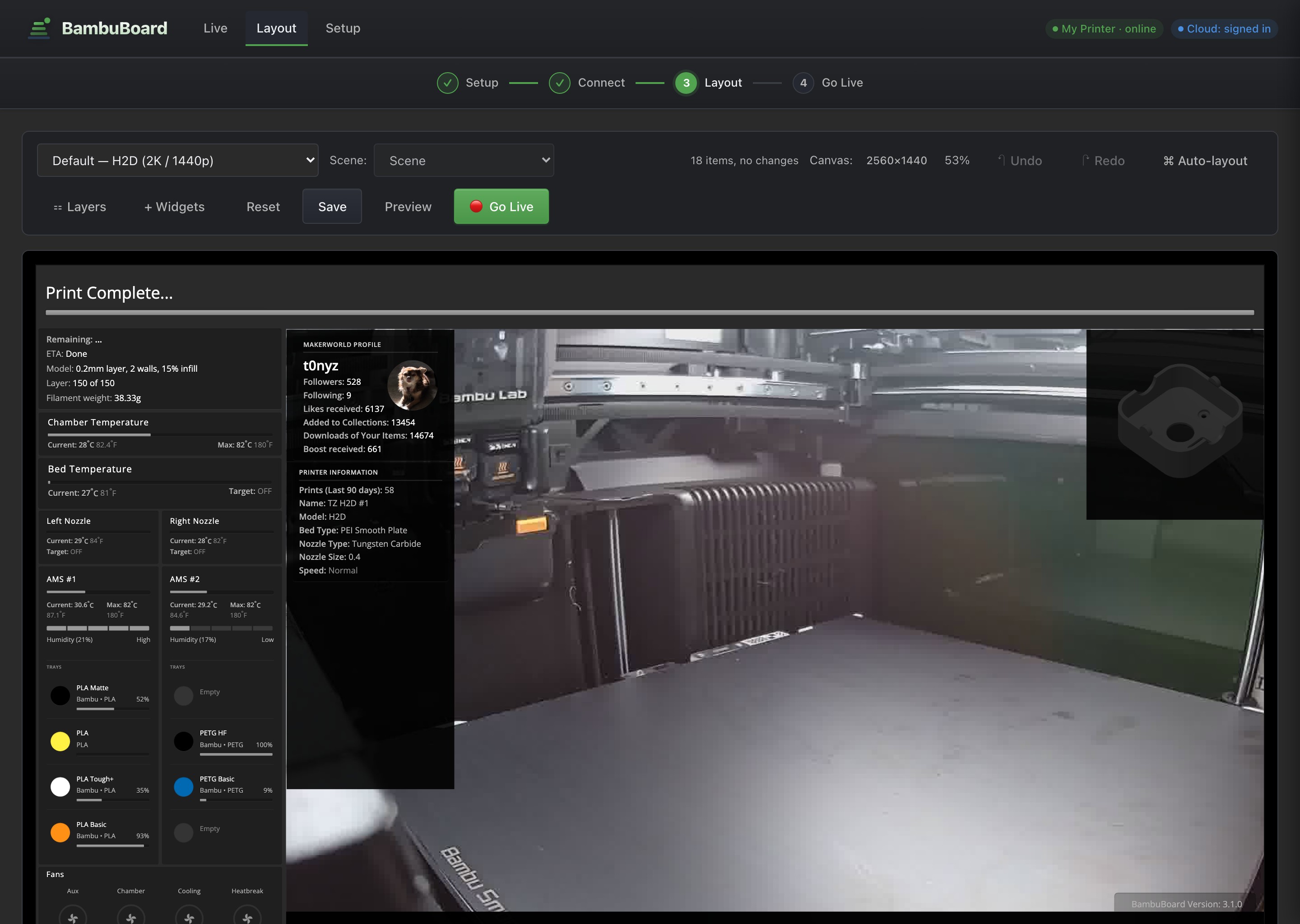
Task: Click the Chamber Temperature bar
Action: tap(160, 434)
